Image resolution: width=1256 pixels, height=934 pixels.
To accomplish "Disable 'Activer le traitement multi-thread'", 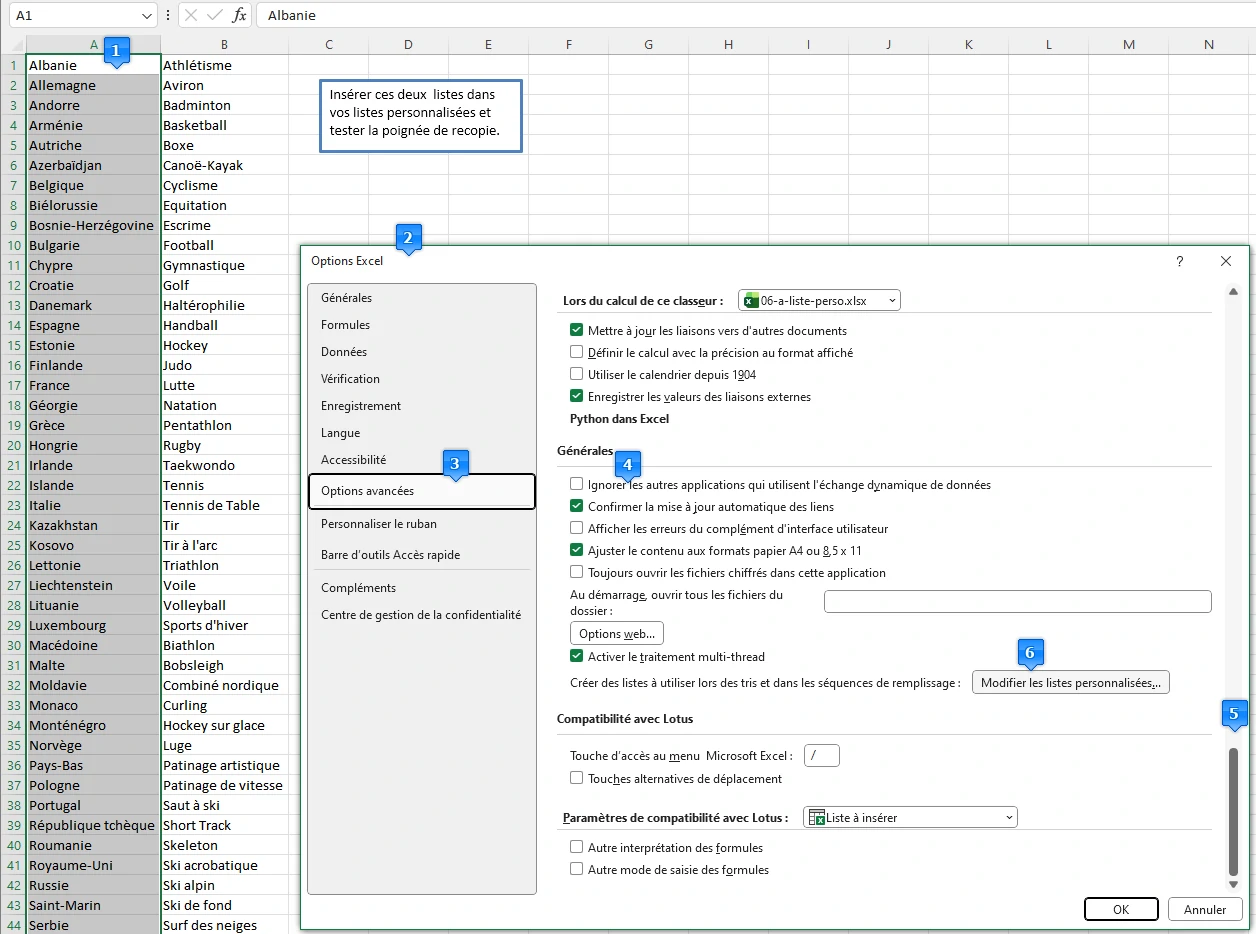I will click(x=577, y=658).
